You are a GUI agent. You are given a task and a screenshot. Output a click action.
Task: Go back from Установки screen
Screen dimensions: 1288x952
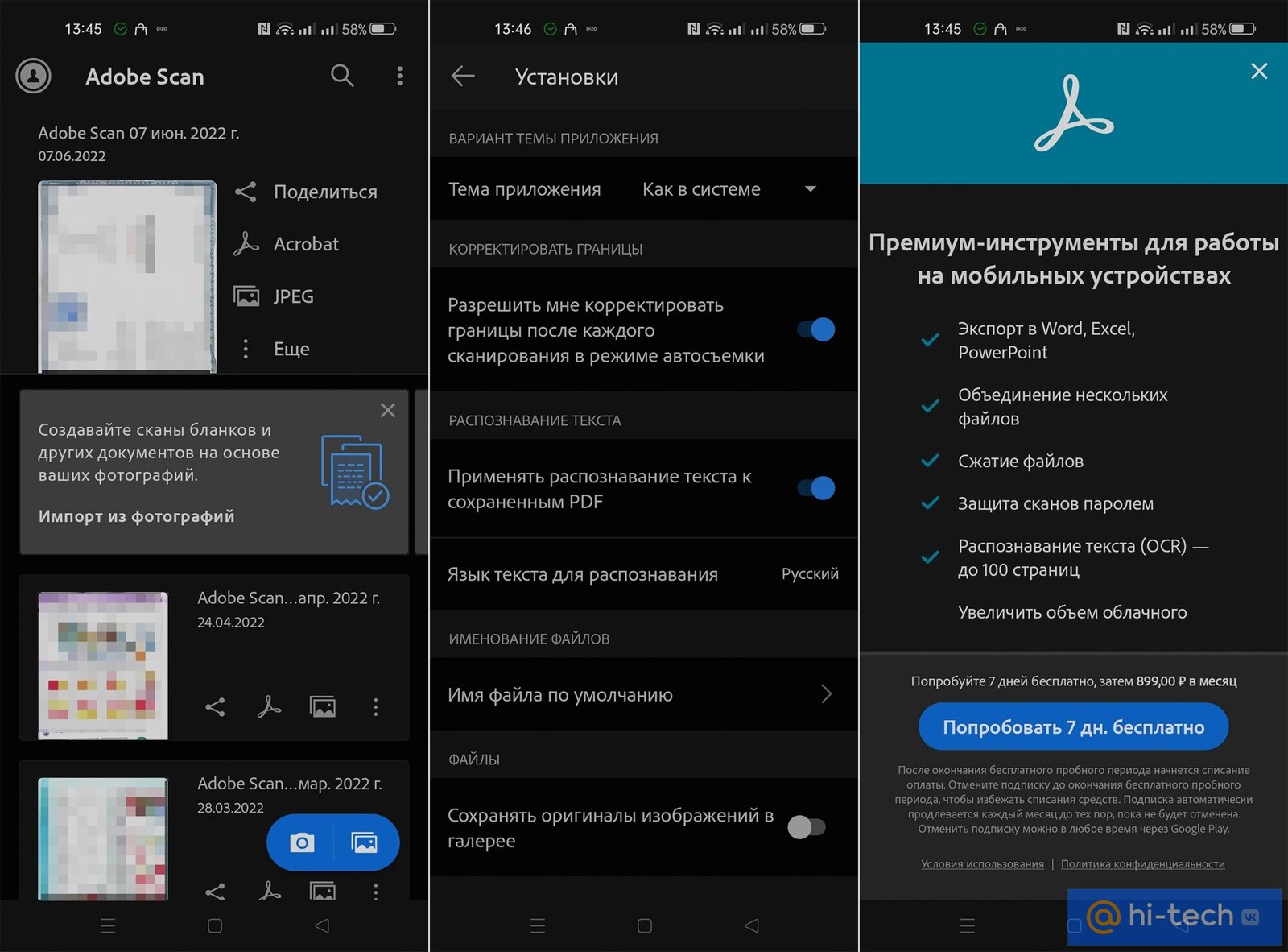tap(463, 77)
